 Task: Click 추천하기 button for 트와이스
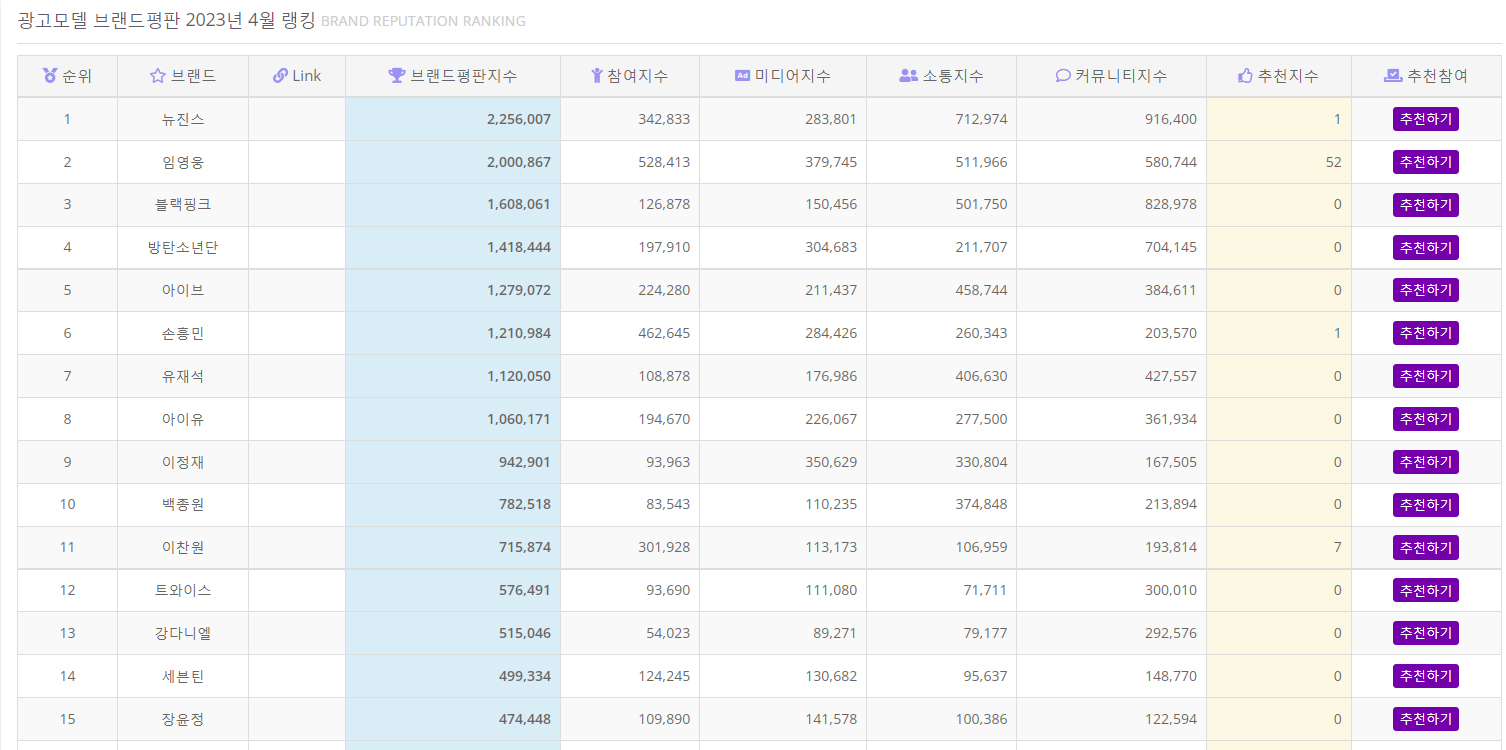[1426, 590]
